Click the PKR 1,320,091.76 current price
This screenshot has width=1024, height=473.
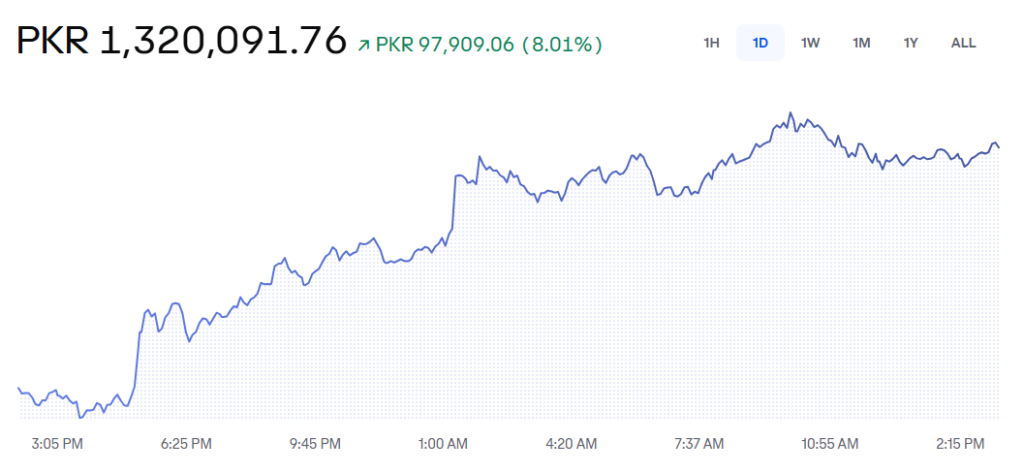(181, 41)
